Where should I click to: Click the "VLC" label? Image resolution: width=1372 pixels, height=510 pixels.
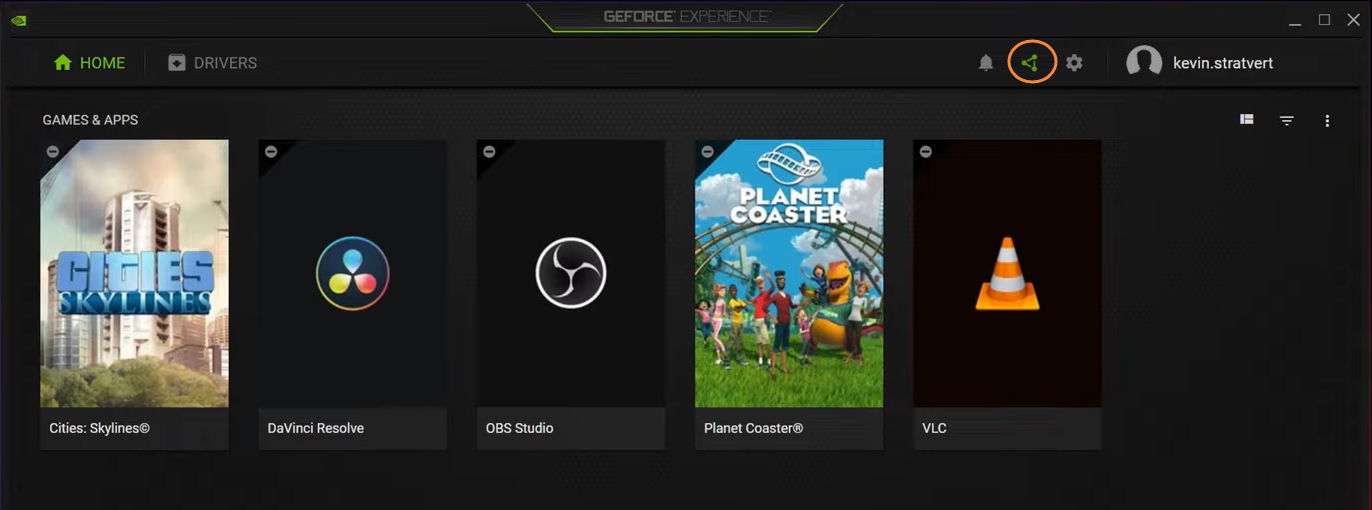(934, 428)
